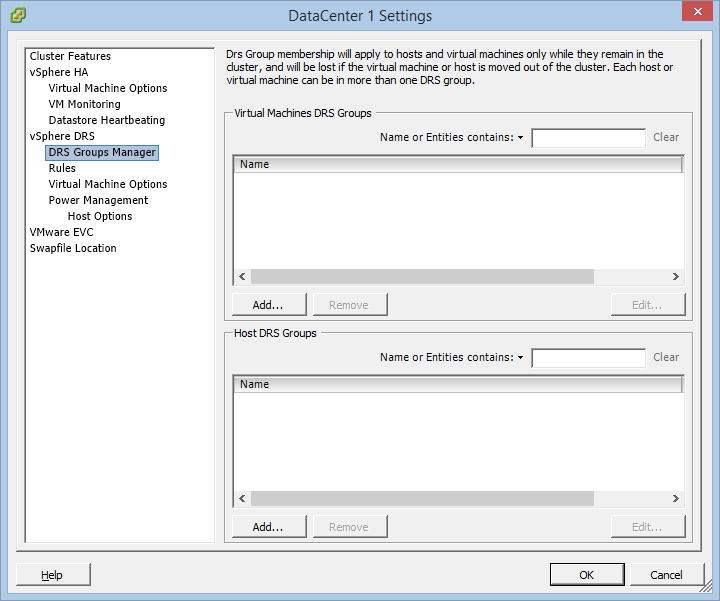This screenshot has height=601, width=720.
Task: Select Virtual Machine Options under vSphere DRS
Action: [x=108, y=184]
